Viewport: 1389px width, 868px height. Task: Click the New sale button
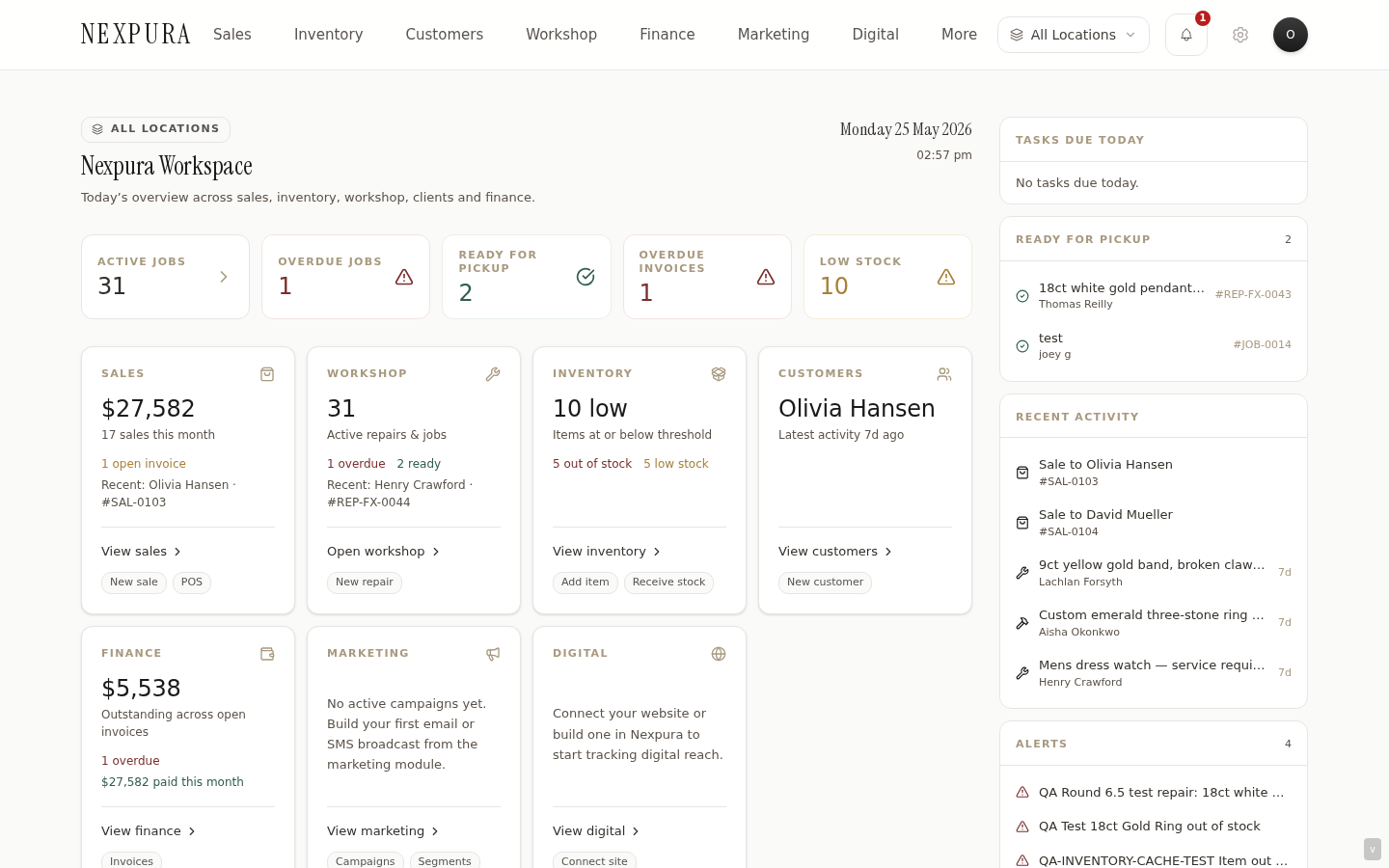click(134, 583)
